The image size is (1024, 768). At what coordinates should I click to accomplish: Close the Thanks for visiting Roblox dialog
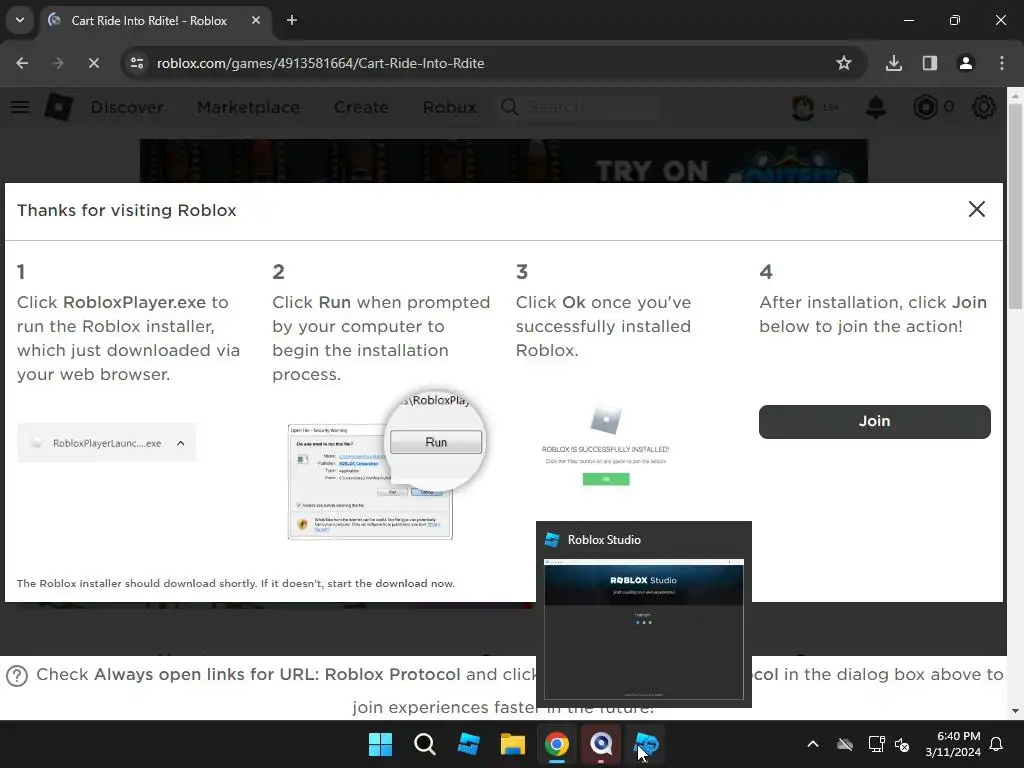(976, 209)
